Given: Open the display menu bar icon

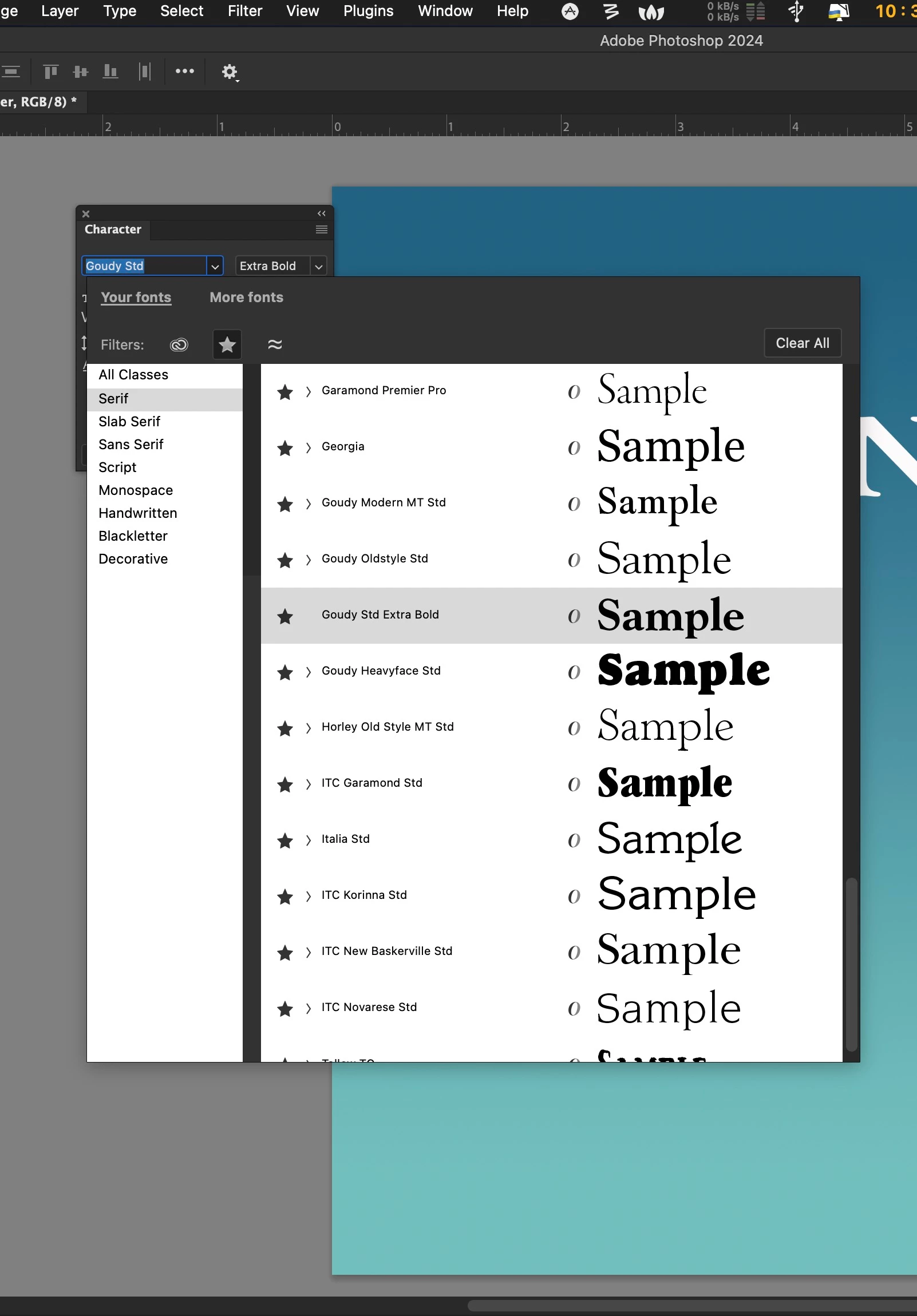Looking at the screenshot, I should click(x=839, y=12).
